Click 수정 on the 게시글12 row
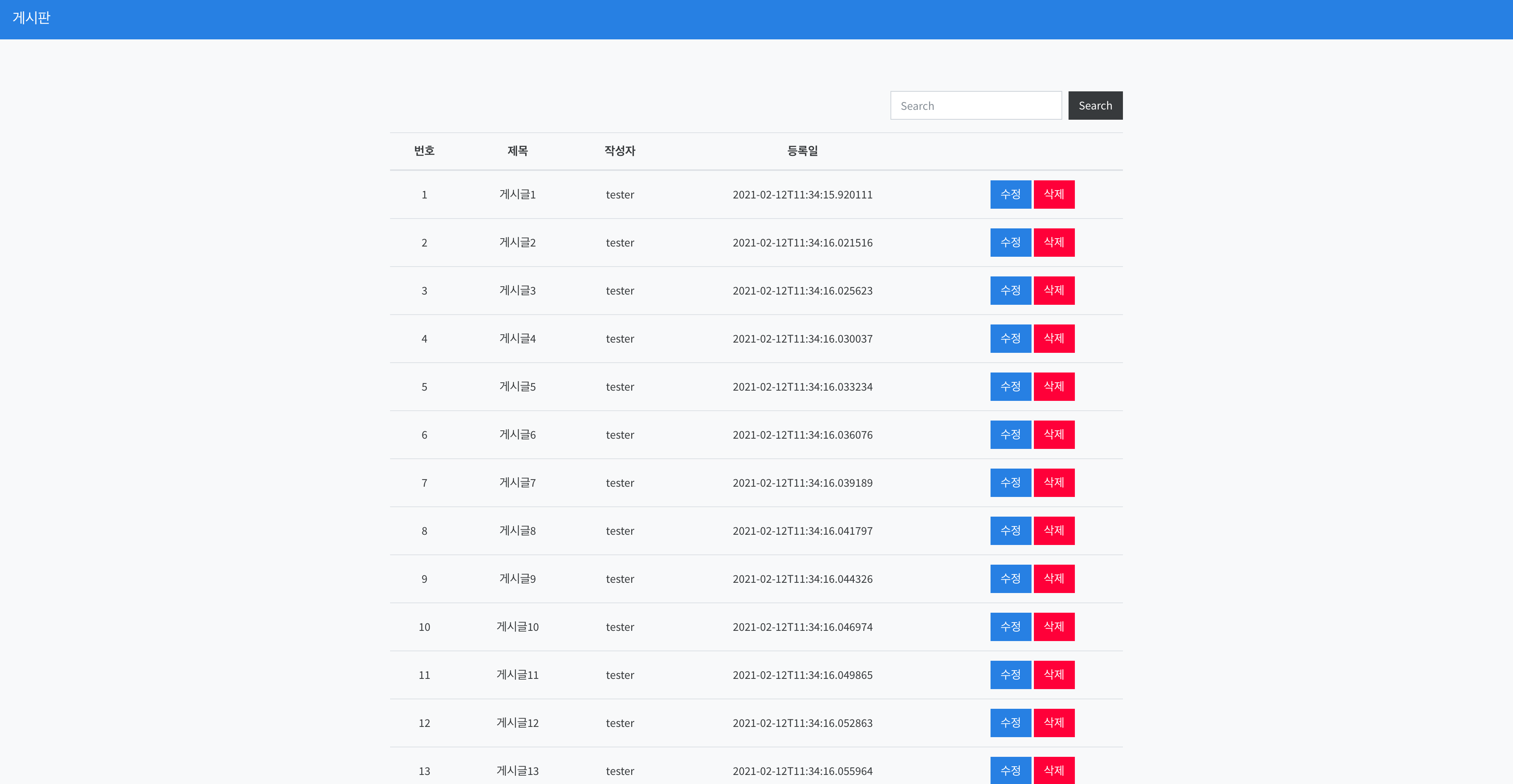 [1010, 723]
